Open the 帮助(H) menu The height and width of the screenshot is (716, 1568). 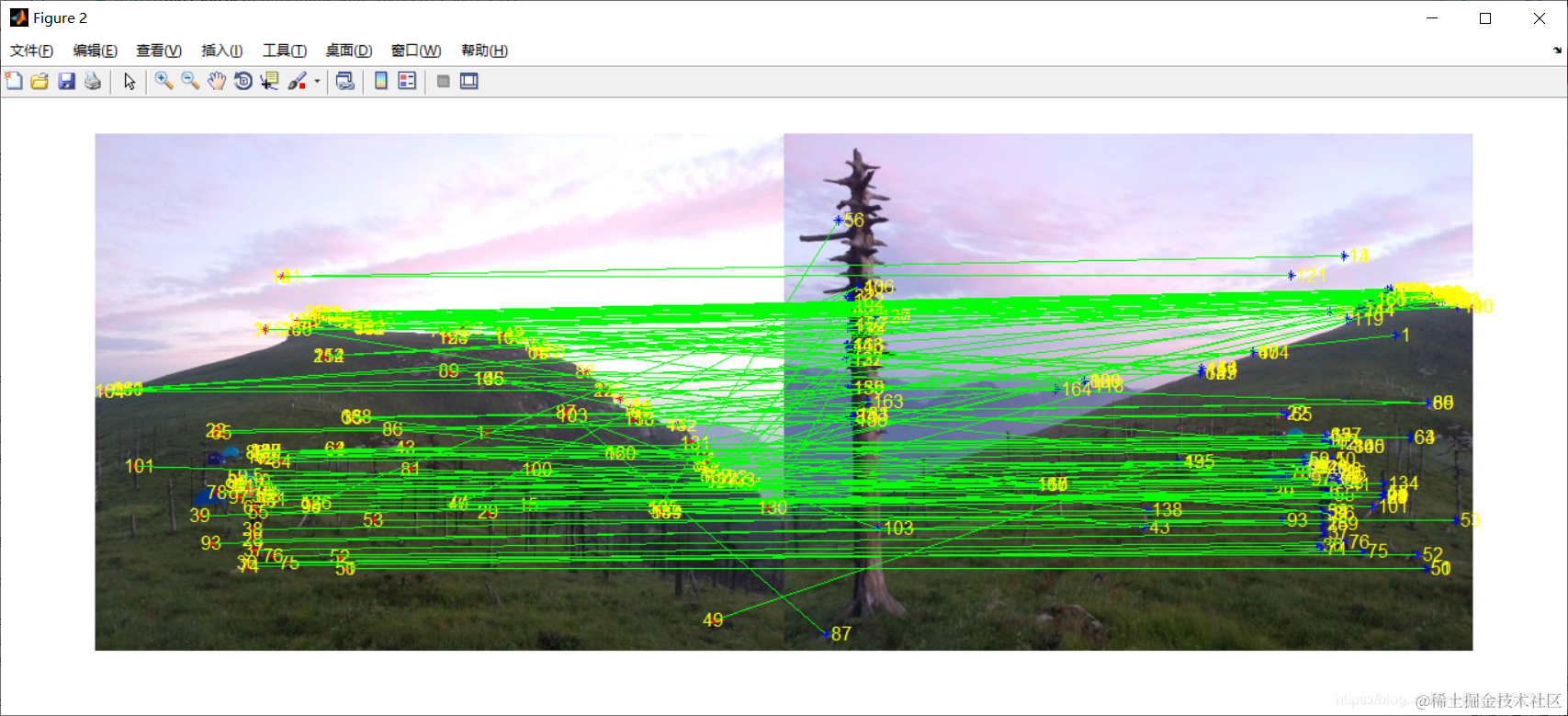[485, 51]
